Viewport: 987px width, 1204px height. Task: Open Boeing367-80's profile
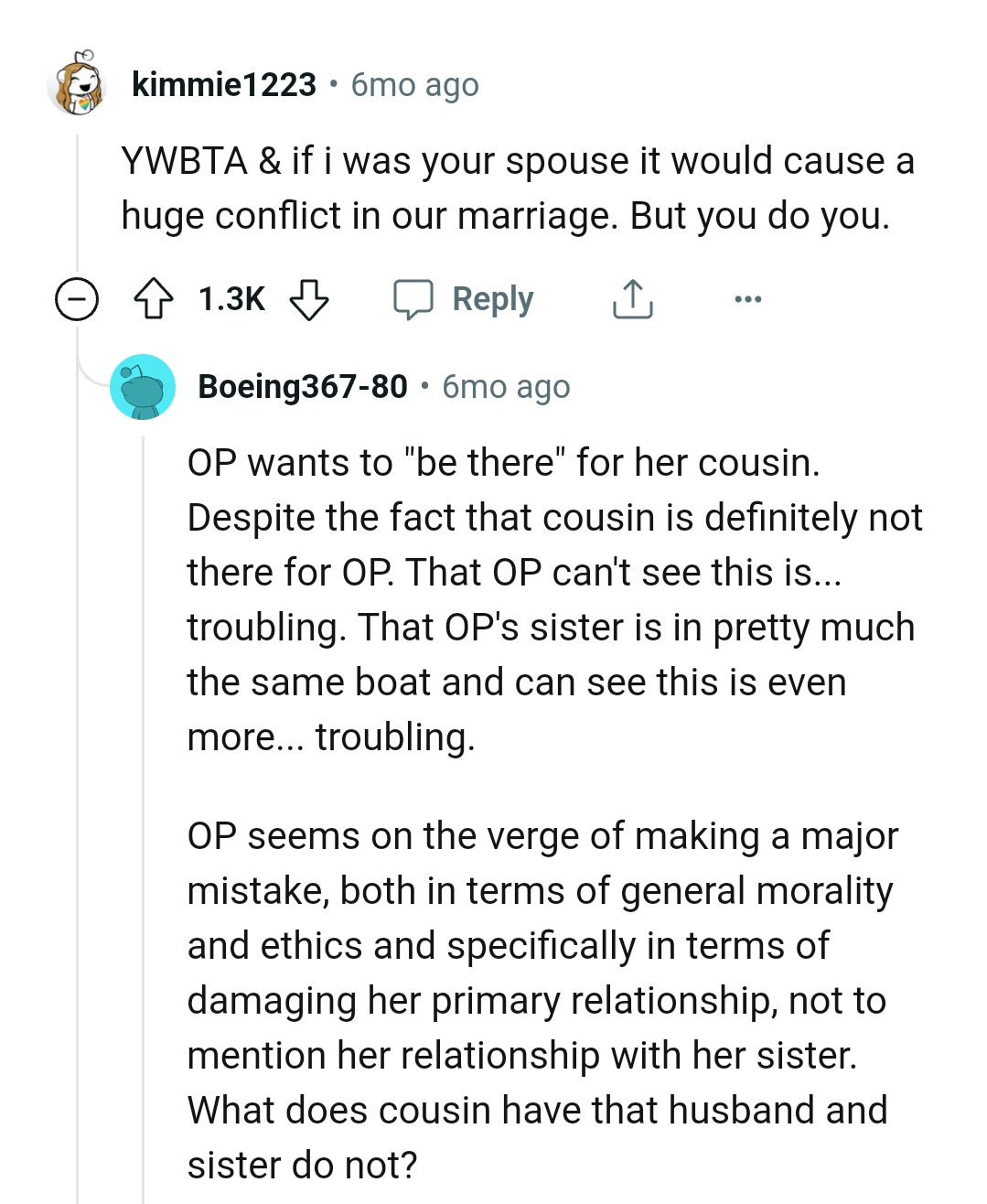302,385
